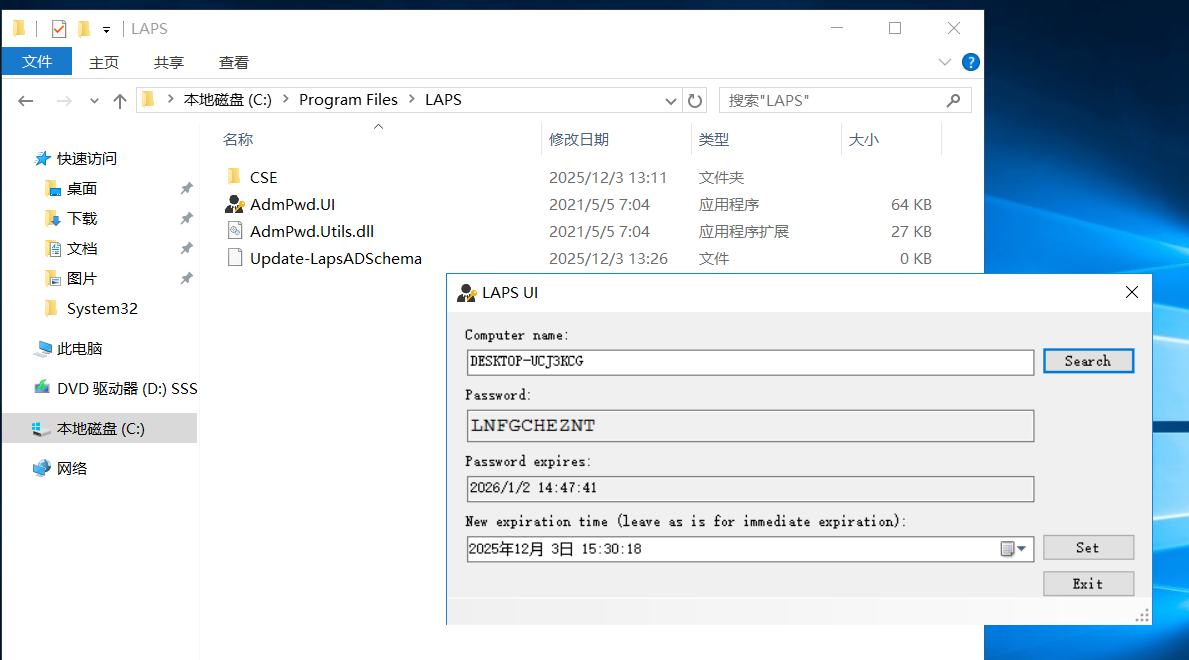Select the CSE folder icon
This screenshot has width=1189, height=660.
(x=234, y=177)
